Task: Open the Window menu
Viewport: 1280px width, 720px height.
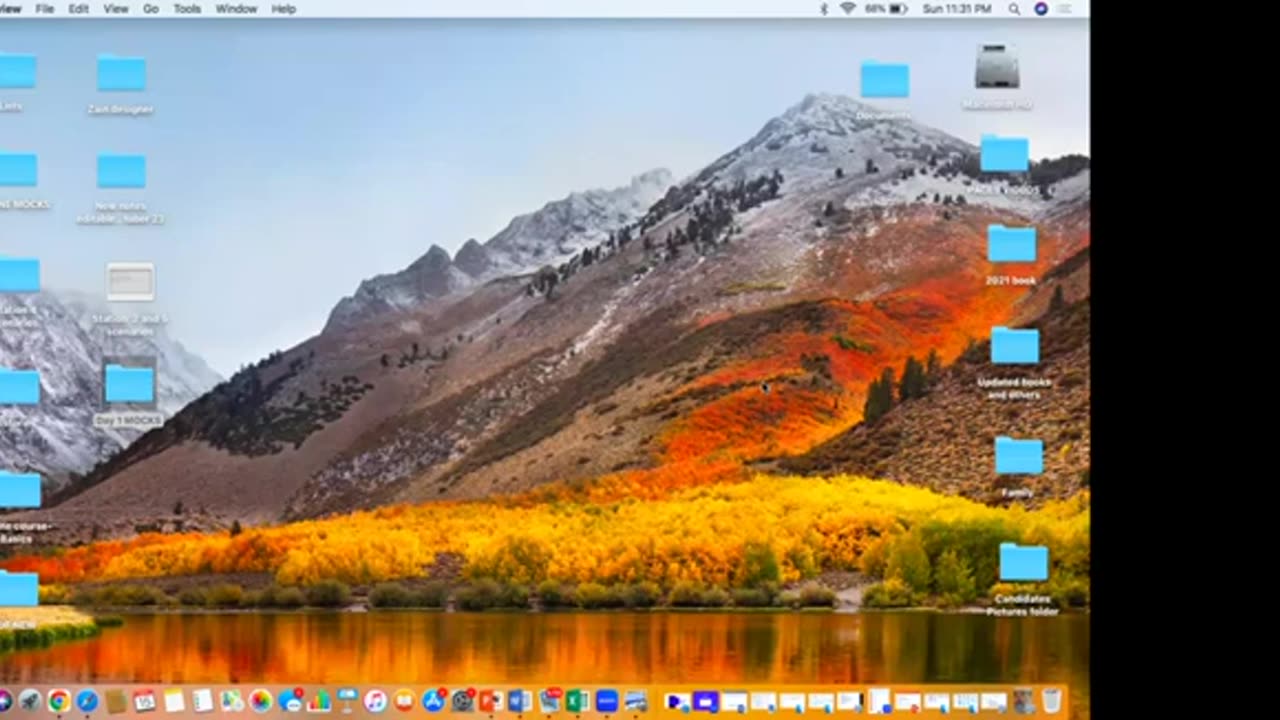Action: click(236, 8)
